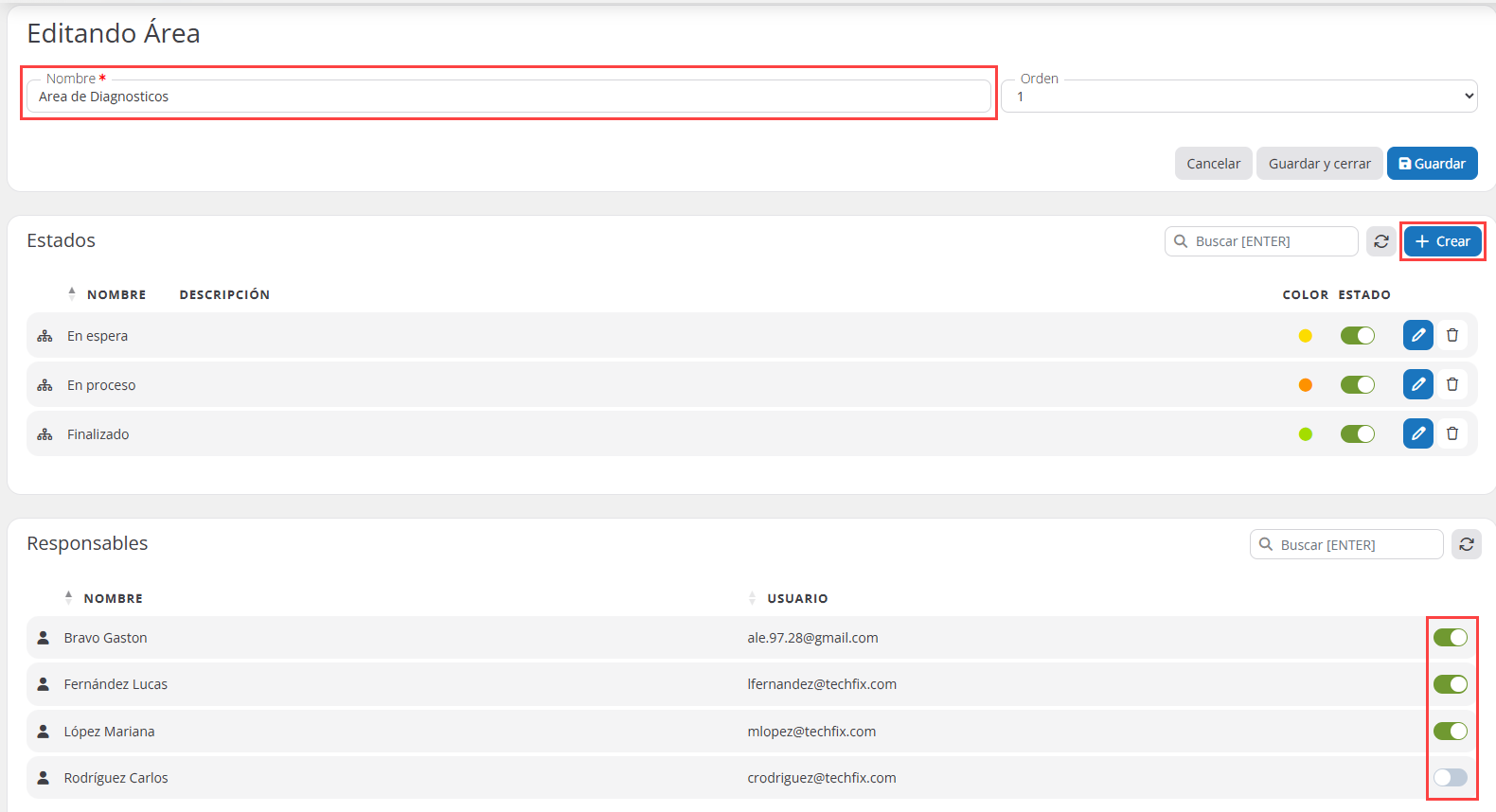Sort Responsables by Nombre column header
Image resolution: width=1496 pixels, height=812 pixels.
tap(113, 598)
